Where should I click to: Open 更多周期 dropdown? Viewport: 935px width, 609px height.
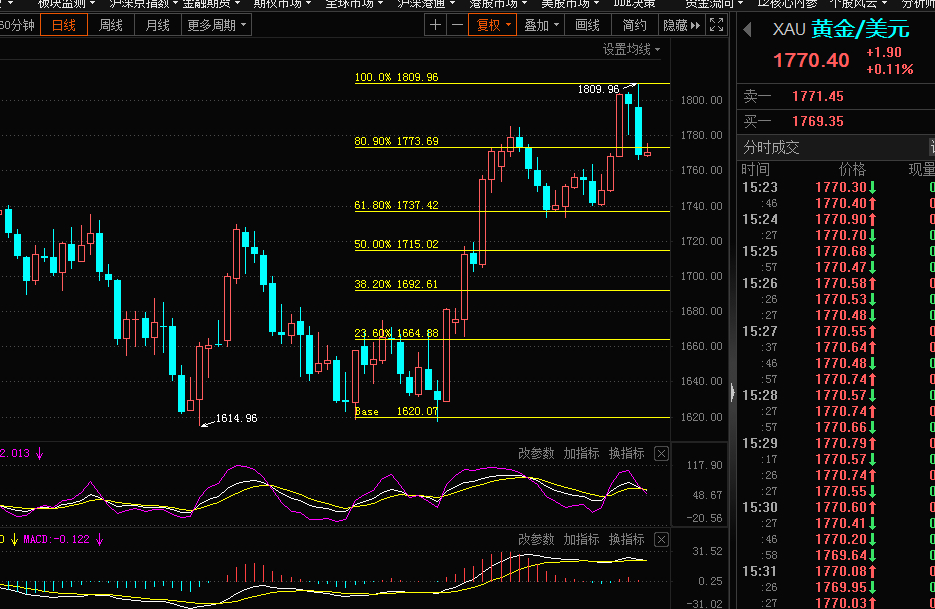click(x=216, y=25)
